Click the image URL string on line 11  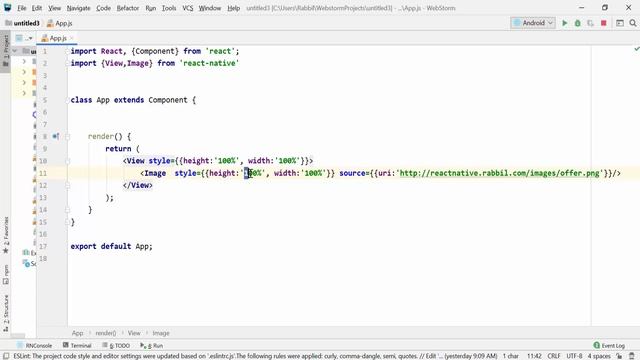click(x=500, y=173)
